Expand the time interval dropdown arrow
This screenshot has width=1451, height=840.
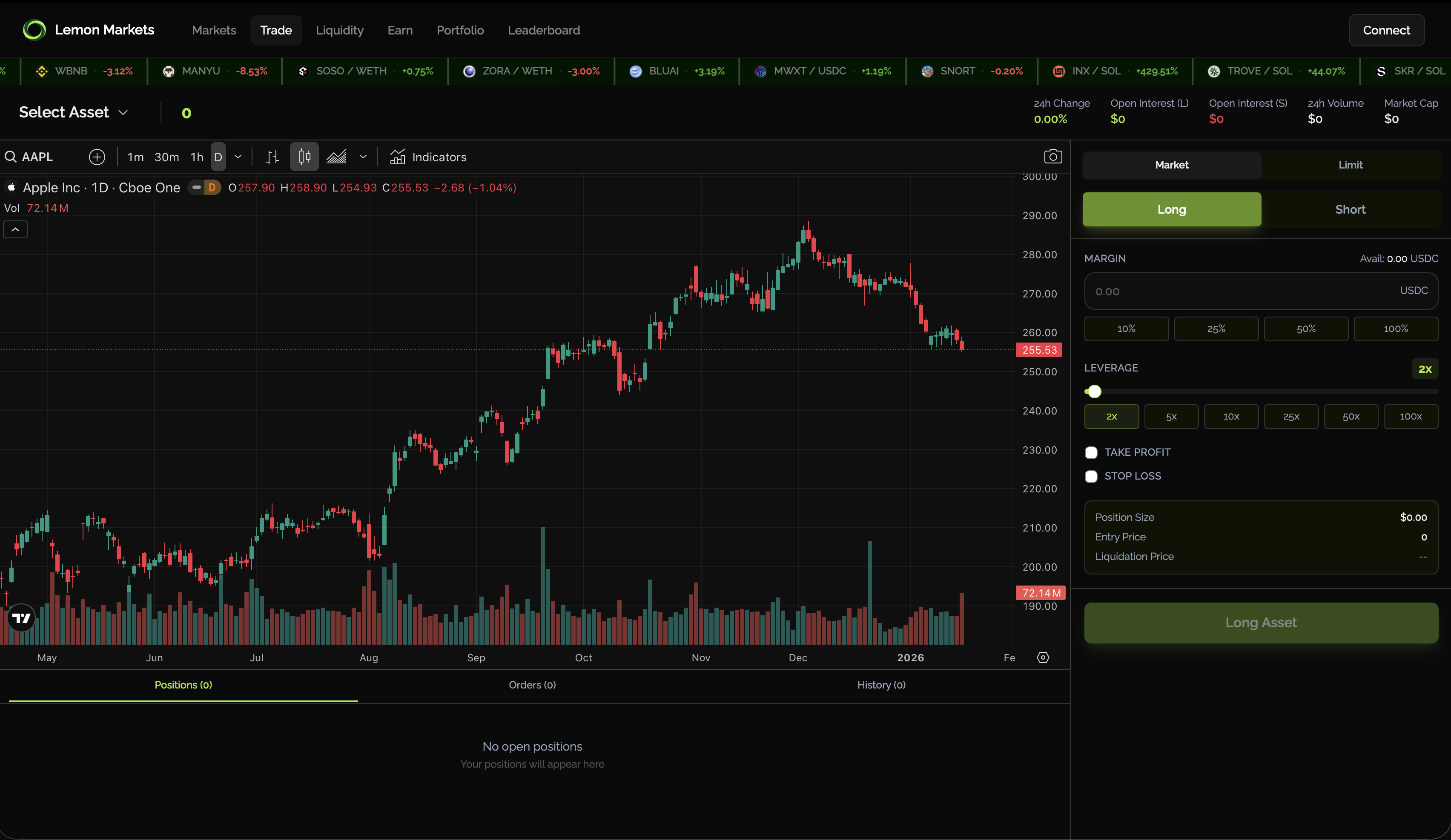[238, 157]
